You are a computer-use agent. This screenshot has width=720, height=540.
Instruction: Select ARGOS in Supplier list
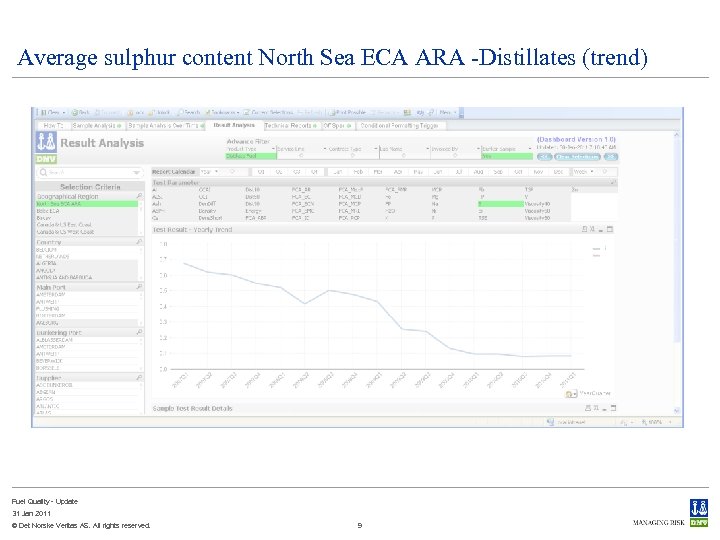pos(87,399)
